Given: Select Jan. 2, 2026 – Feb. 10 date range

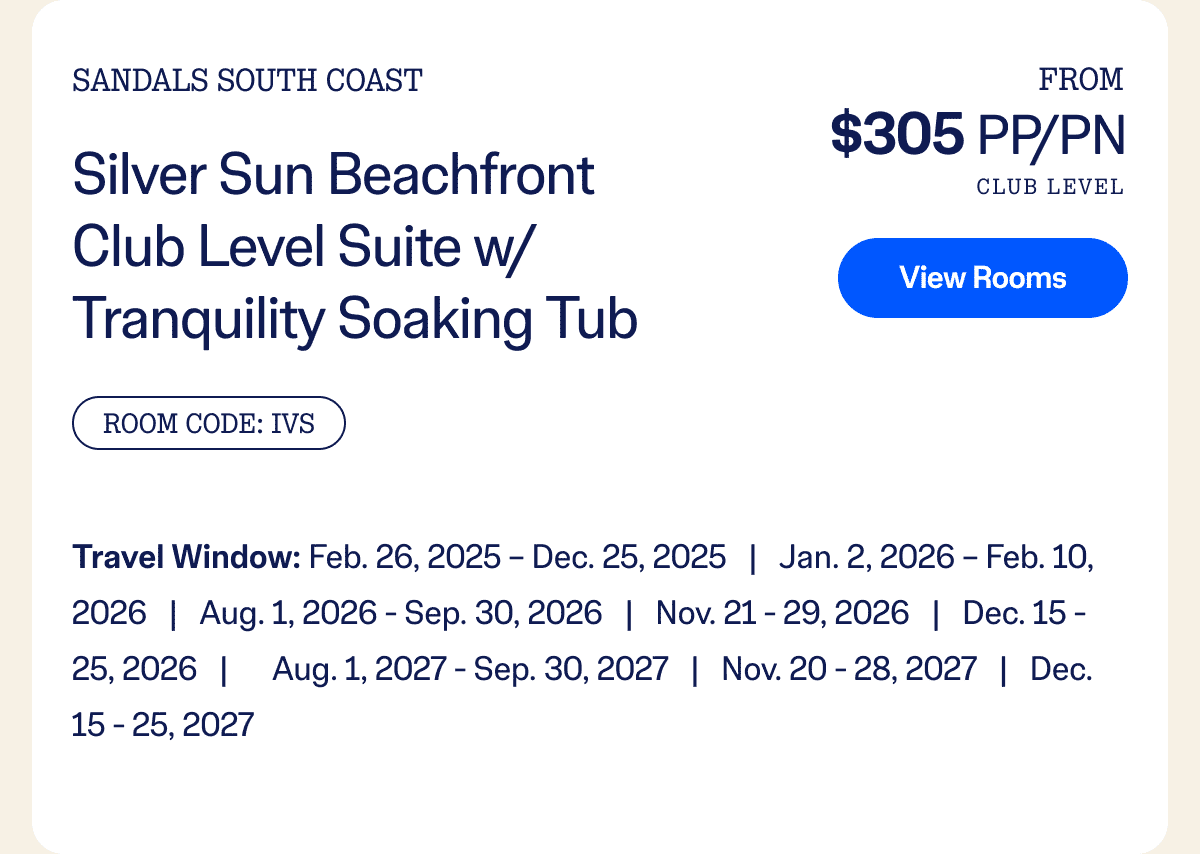Looking at the screenshot, I should [x=936, y=556].
